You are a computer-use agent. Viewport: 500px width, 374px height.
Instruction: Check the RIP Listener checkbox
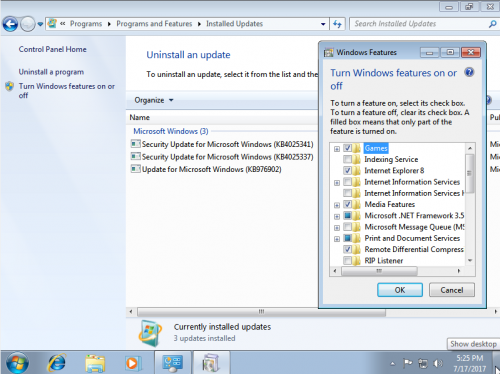tap(347, 261)
